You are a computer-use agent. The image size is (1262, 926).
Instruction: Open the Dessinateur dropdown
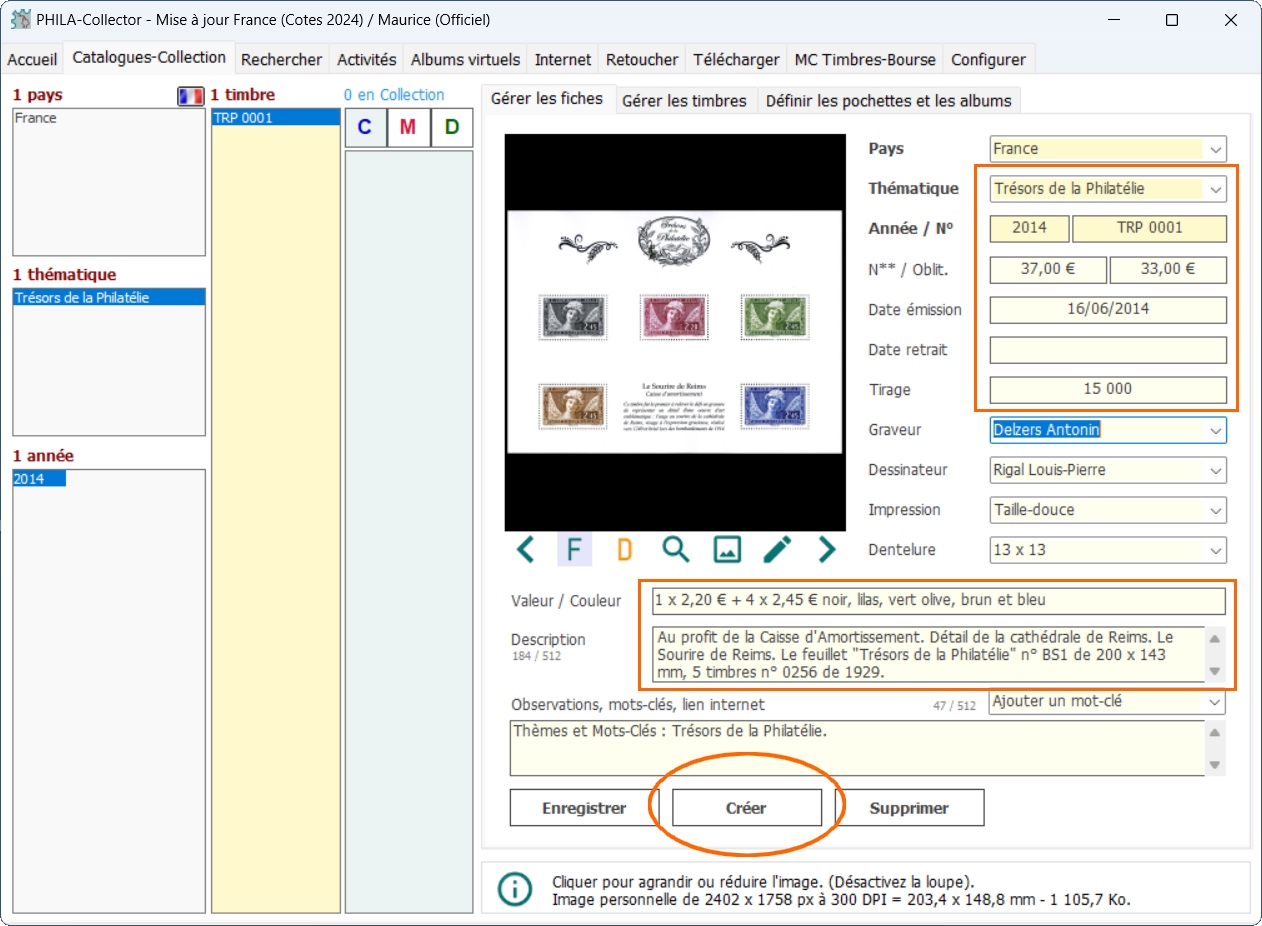[1215, 470]
